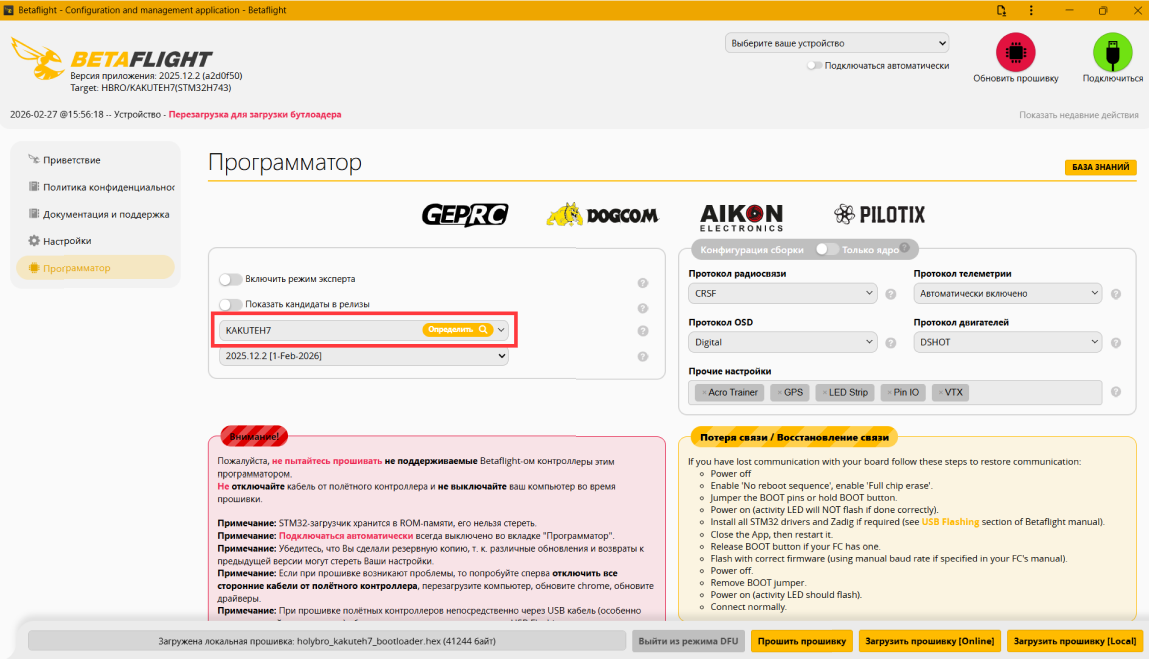Remove the GPS option tag
The width and height of the screenshot is (1149, 659).
(x=780, y=393)
